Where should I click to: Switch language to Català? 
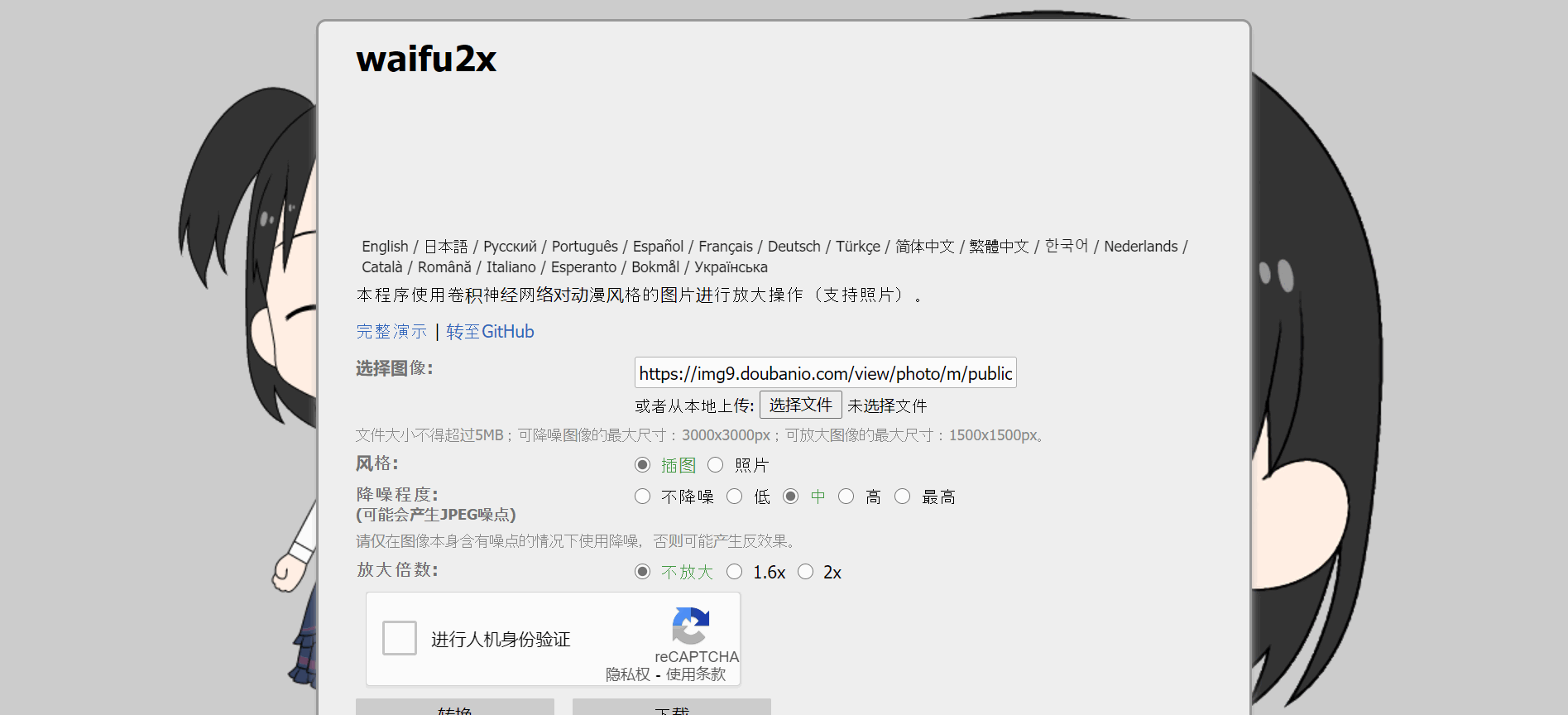click(382, 267)
